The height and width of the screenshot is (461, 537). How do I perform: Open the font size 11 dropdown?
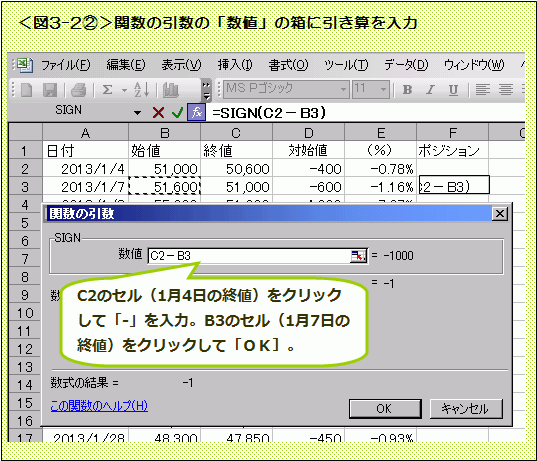click(x=384, y=90)
